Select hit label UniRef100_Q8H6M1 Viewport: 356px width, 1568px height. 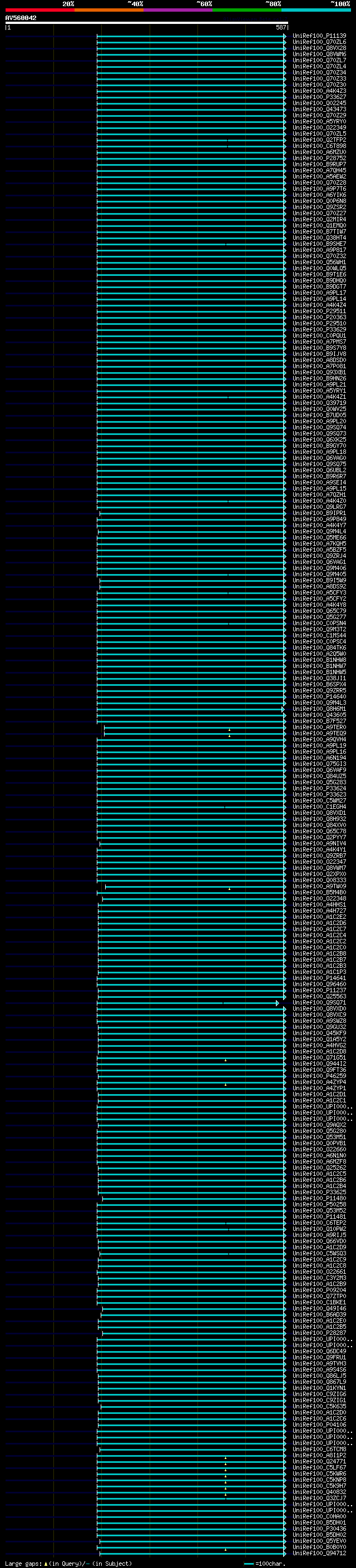pos(319,709)
